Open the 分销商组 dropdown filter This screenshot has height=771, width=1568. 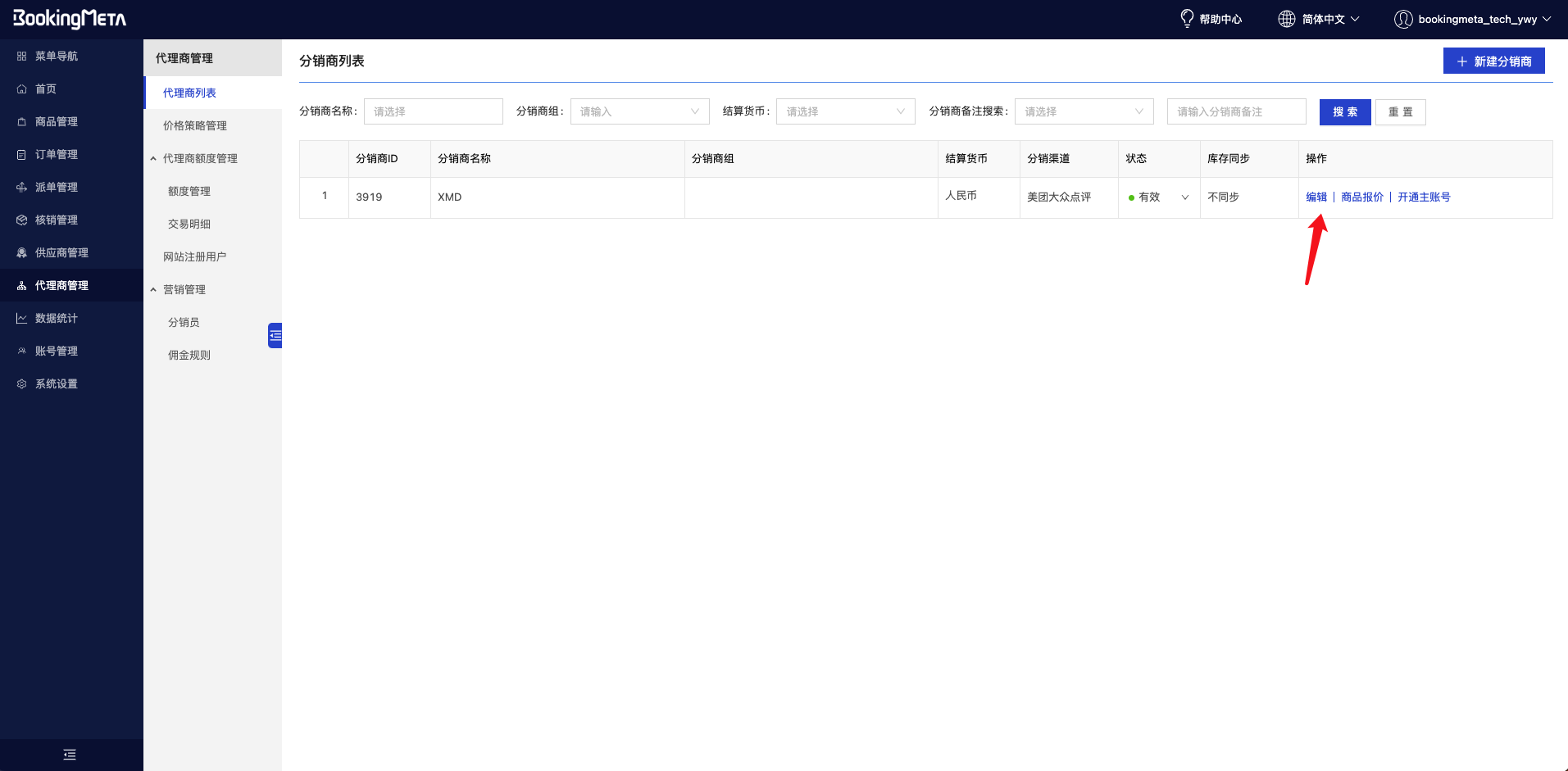click(x=639, y=111)
